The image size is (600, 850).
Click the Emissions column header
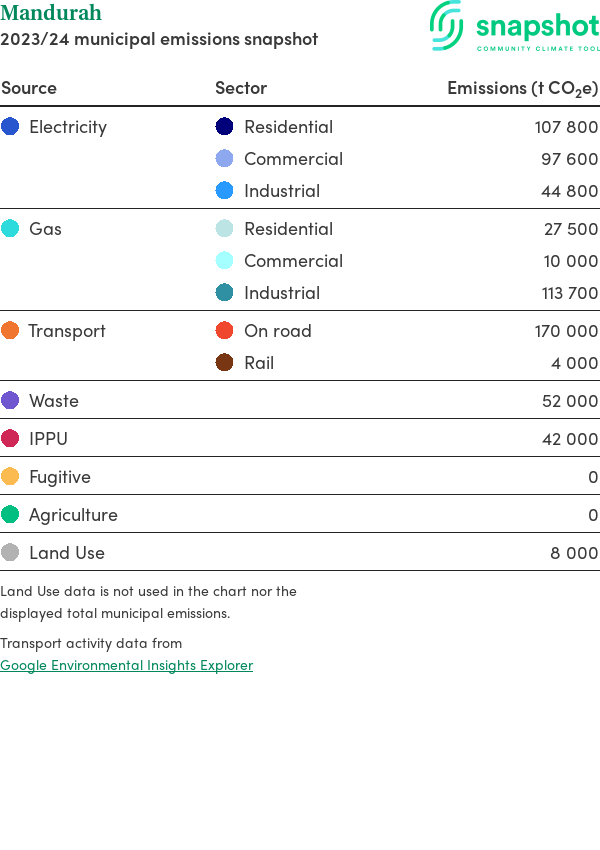[x=522, y=88]
